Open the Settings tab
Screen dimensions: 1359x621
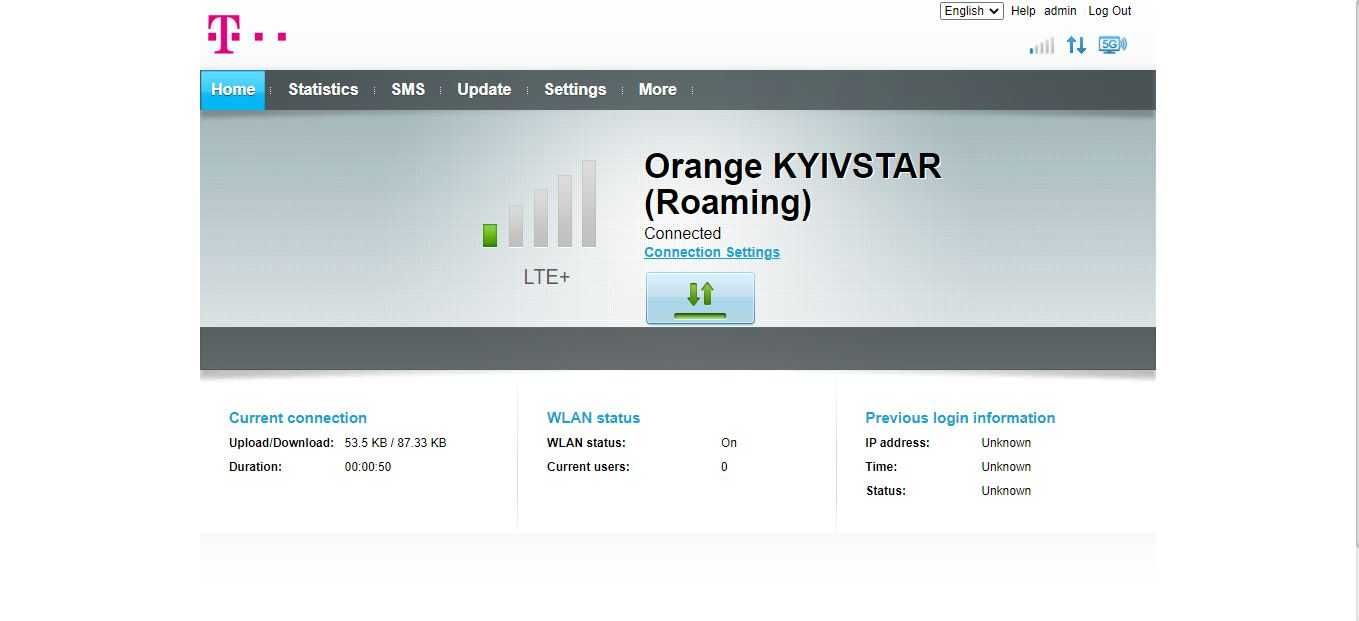pos(575,89)
